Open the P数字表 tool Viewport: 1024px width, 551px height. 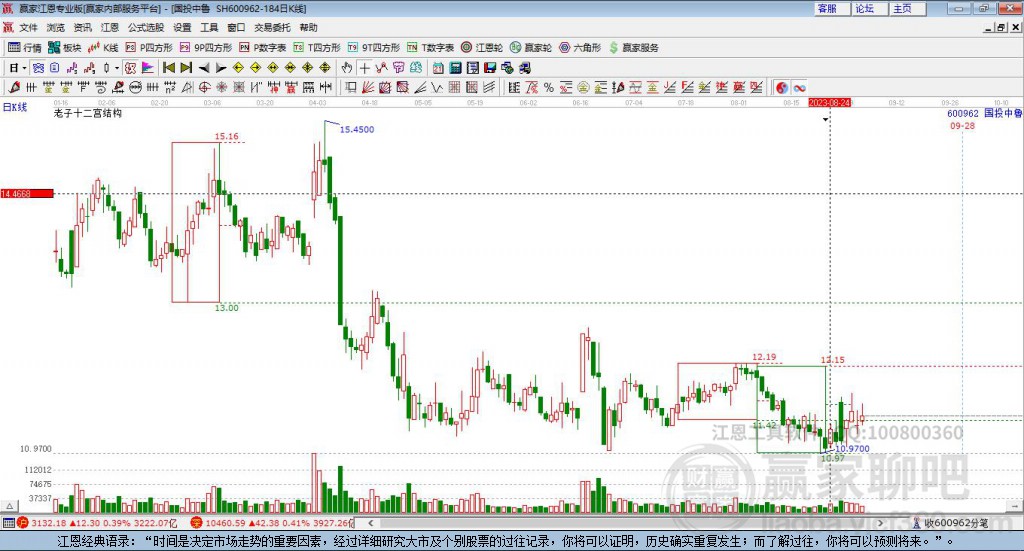[263, 48]
